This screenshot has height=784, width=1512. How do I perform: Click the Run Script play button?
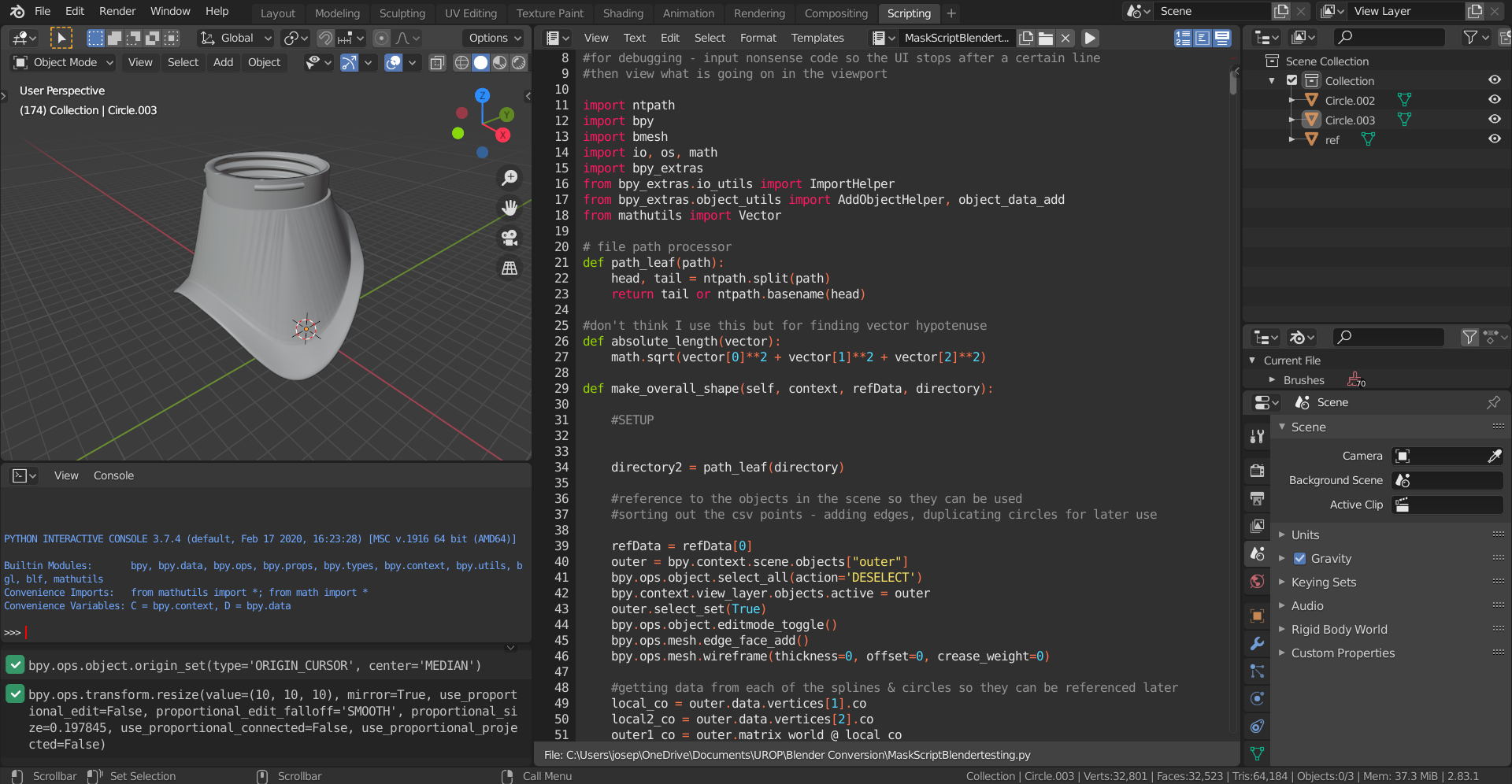point(1090,38)
